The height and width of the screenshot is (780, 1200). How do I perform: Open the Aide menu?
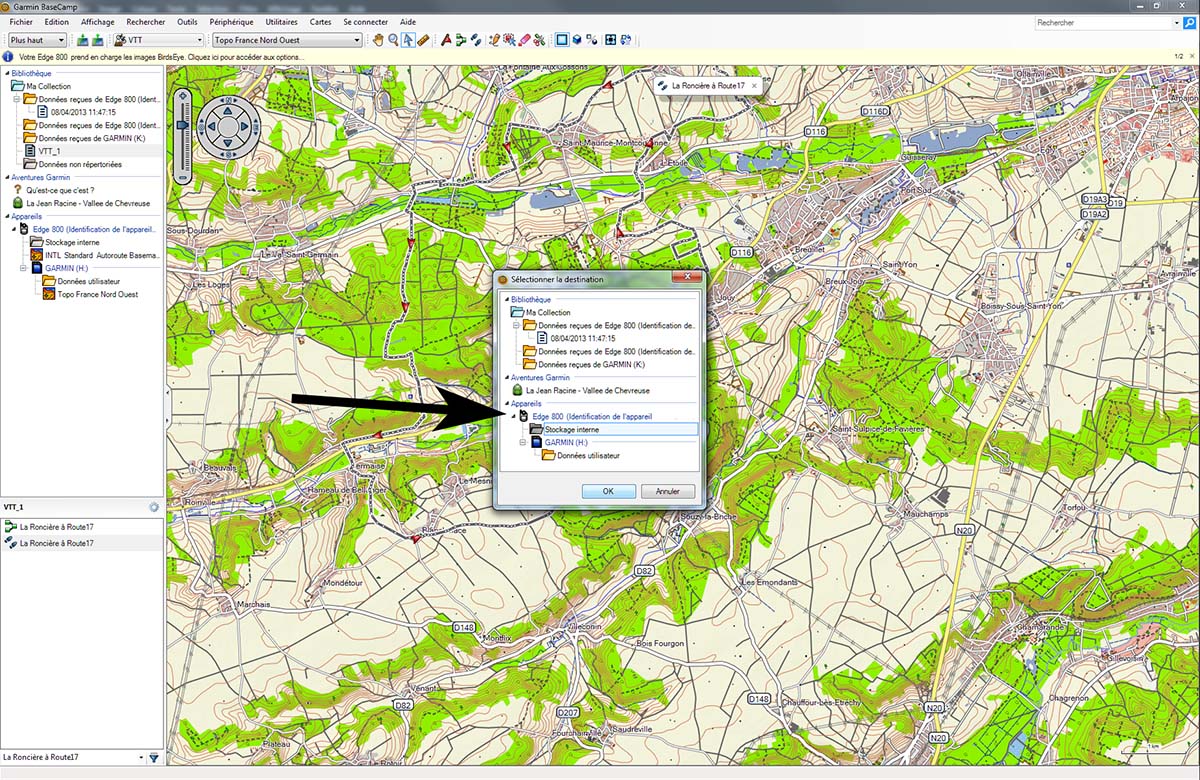(407, 22)
